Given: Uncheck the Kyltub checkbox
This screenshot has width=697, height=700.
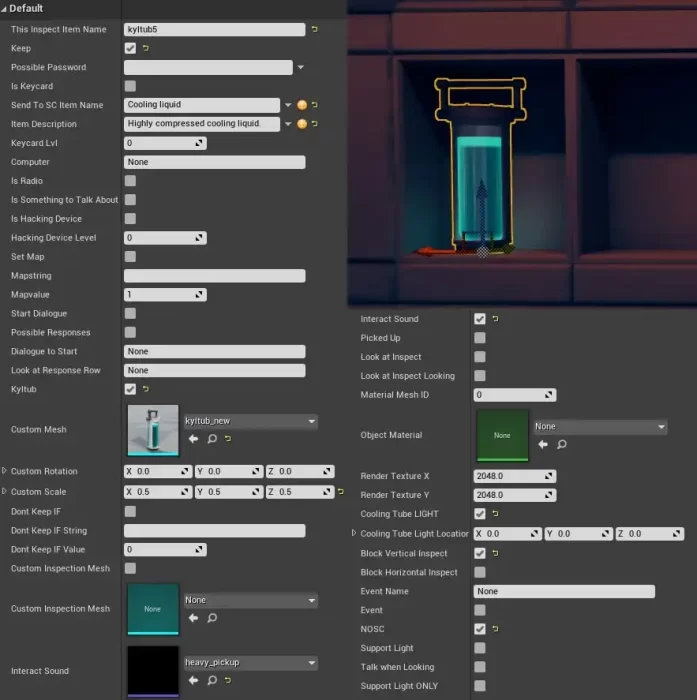Looking at the screenshot, I should tap(130, 389).
